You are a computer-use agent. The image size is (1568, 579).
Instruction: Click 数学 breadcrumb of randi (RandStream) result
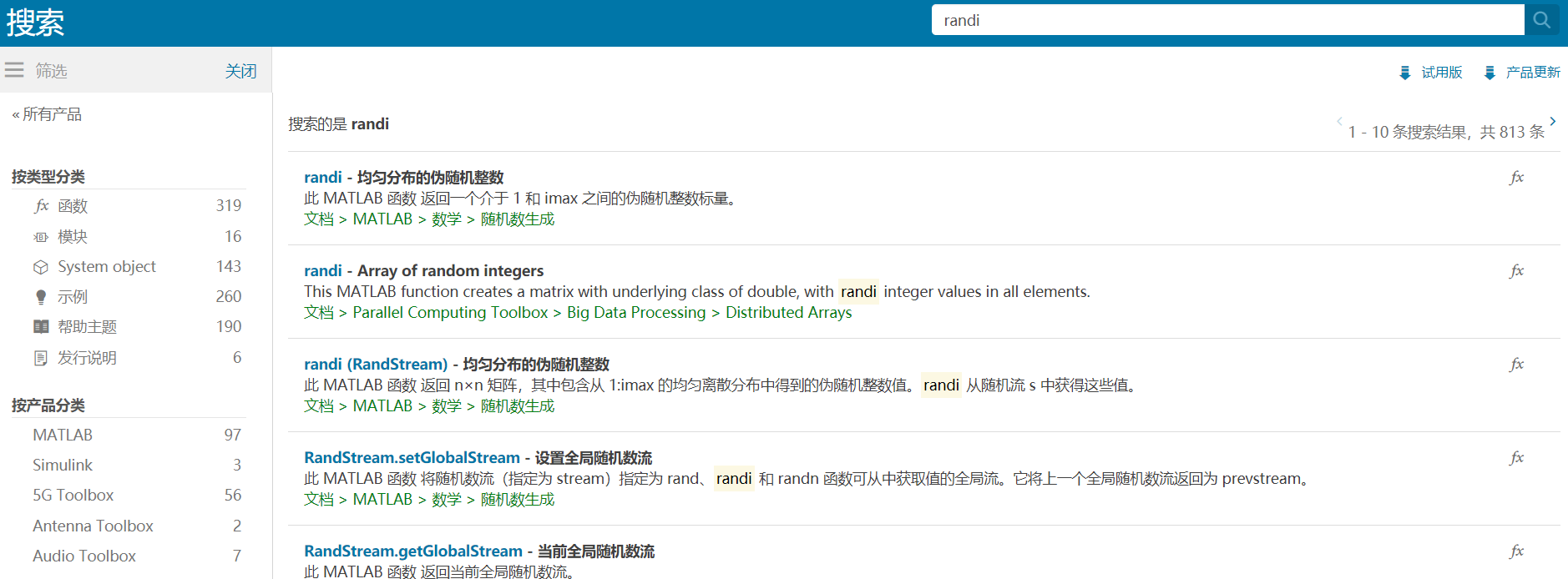(x=447, y=405)
